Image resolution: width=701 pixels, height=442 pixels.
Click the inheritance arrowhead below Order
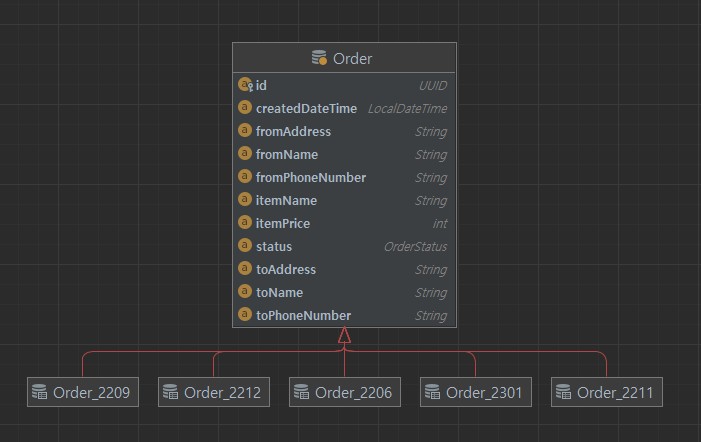tap(344, 336)
